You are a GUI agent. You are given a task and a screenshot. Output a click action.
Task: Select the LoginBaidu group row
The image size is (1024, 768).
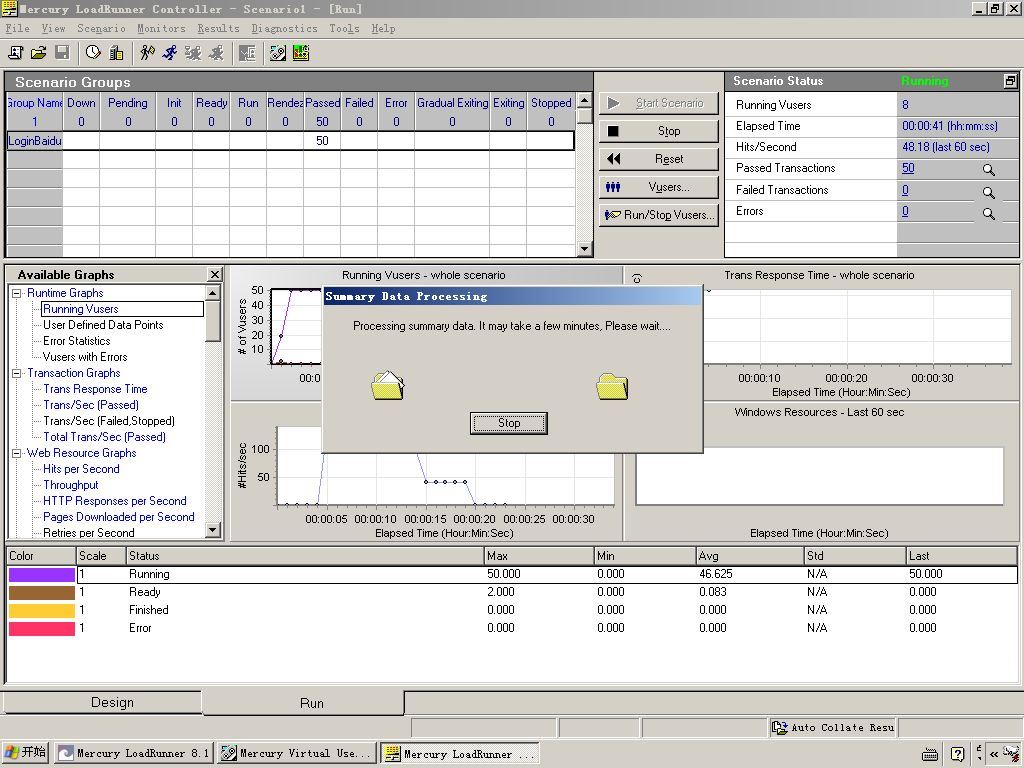coord(291,141)
